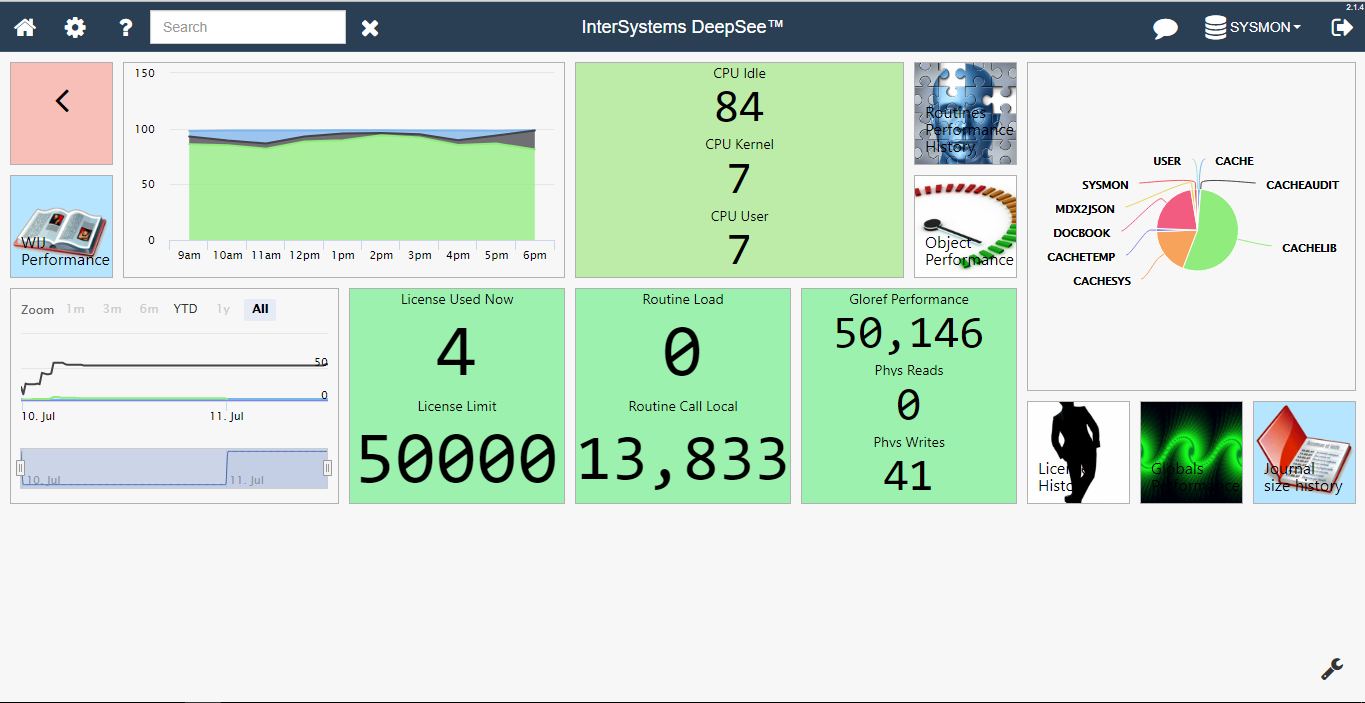Image resolution: width=1365 pixels, height=703 pixels.
Task: Select the 3m zoom range
Action: (x=112, y=309)
